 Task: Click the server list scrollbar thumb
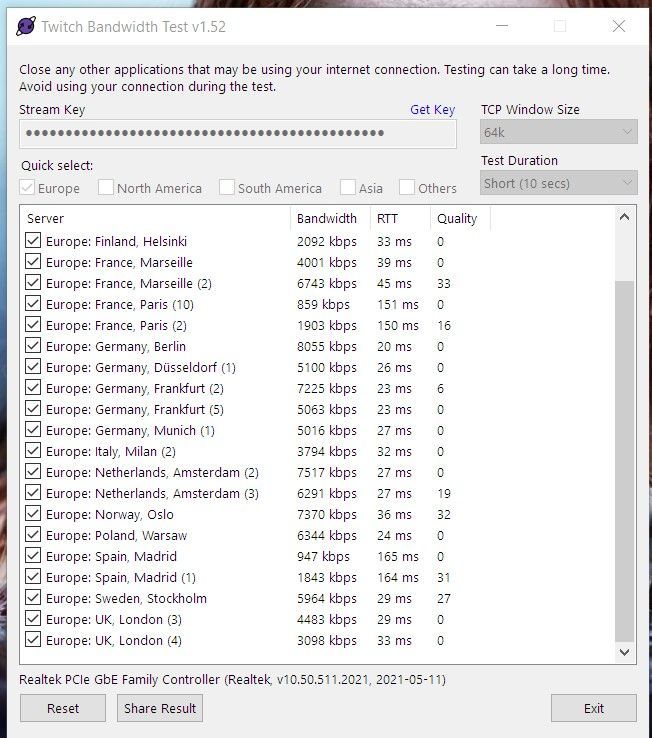[x=624, y=460]
